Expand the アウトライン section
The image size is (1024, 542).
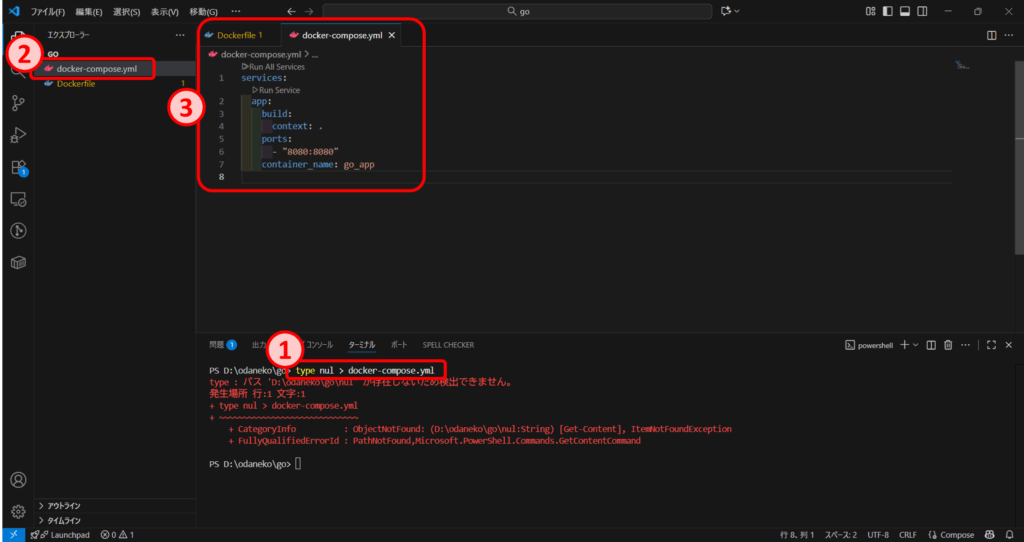pos(64,506)
